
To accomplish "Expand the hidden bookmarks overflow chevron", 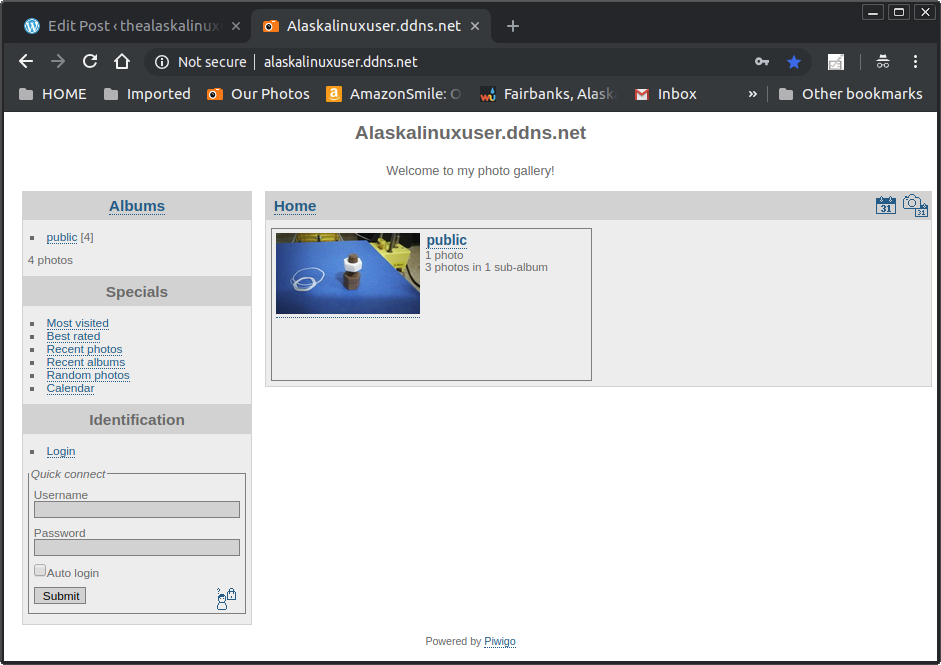I will pyautogui.click(x=752, y=94).
